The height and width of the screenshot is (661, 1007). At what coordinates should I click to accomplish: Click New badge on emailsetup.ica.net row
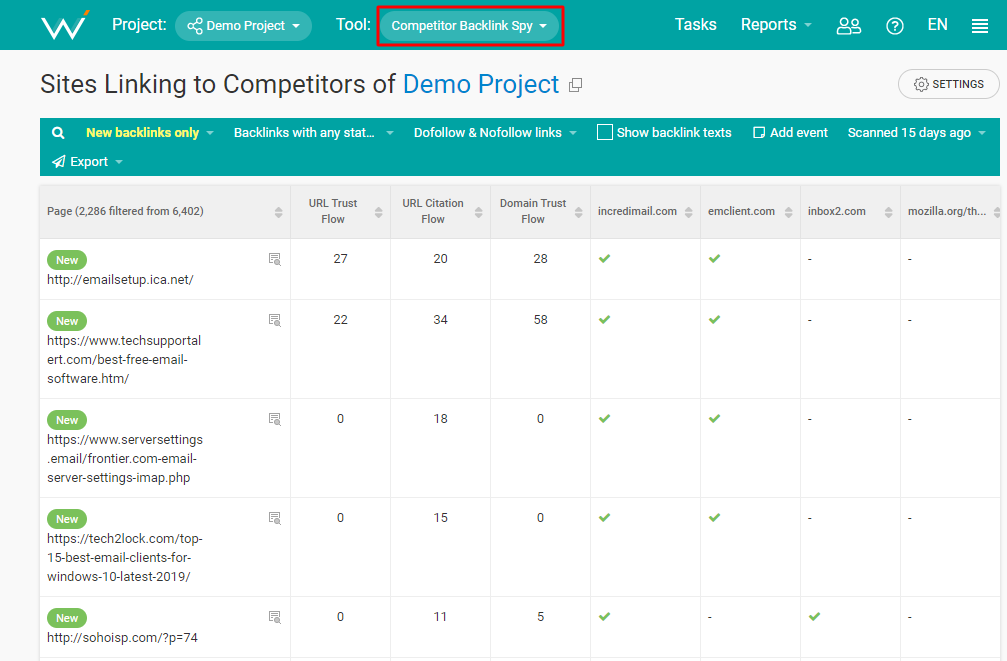[67, 260]
